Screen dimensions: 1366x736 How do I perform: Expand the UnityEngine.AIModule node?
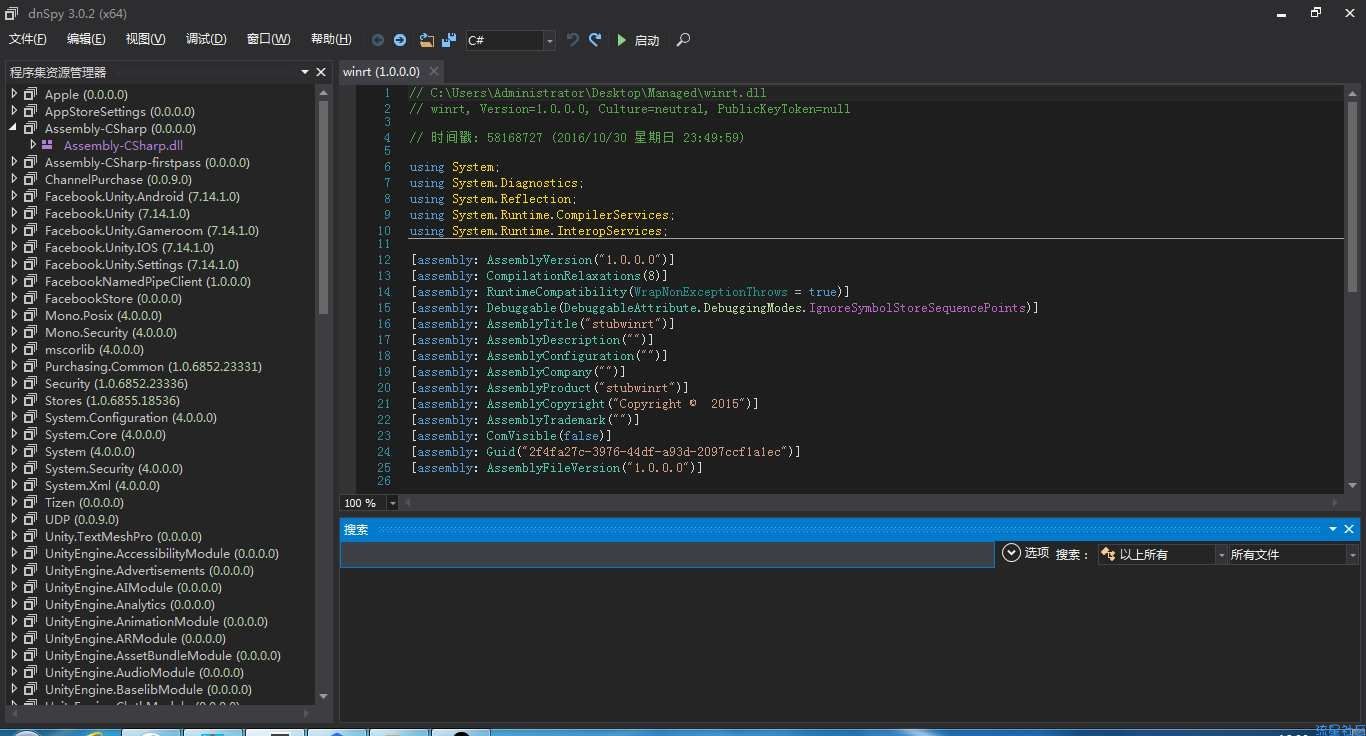coord(14,587)
